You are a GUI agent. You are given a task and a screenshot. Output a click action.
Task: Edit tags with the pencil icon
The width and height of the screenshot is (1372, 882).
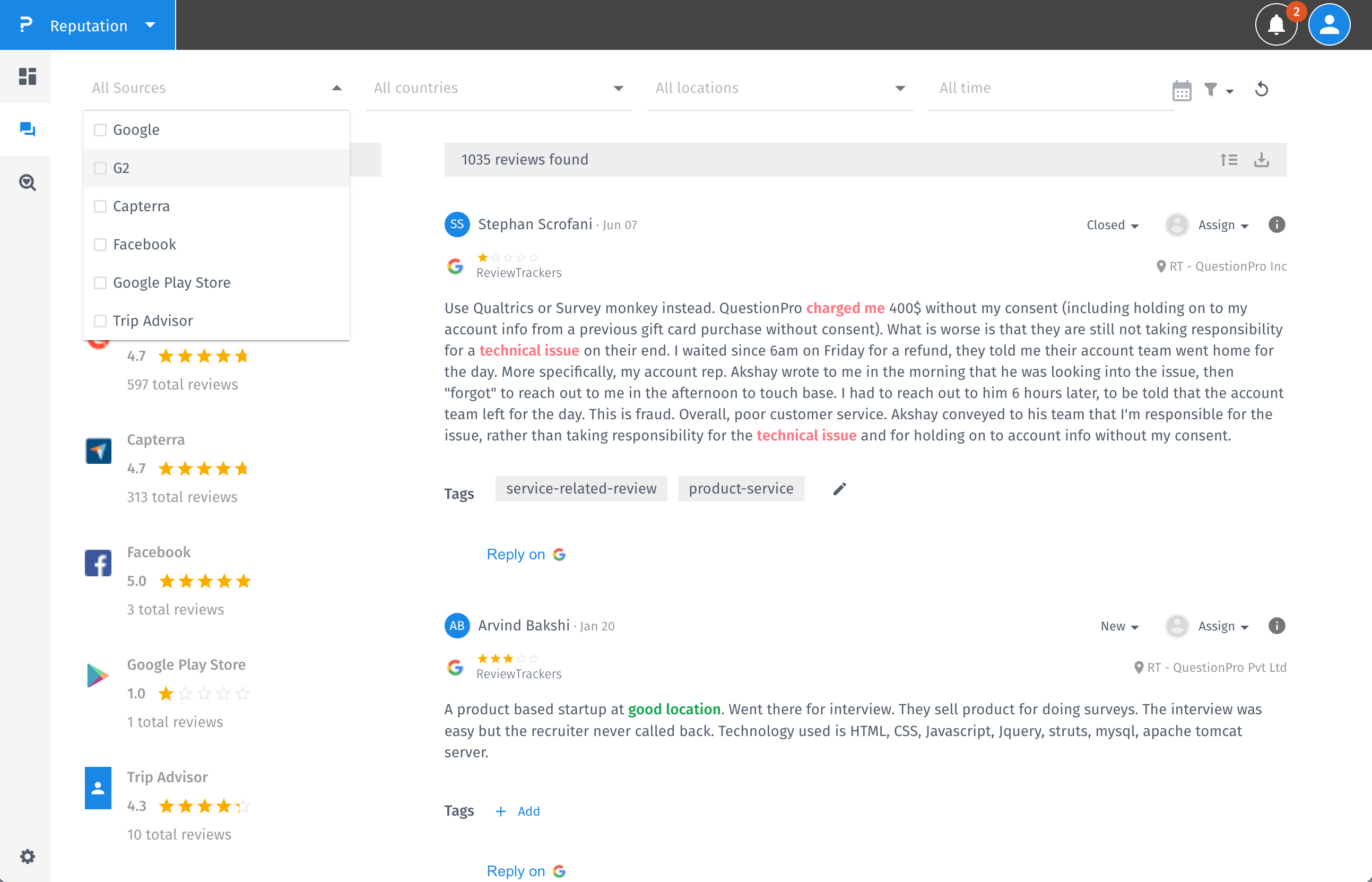click(839, 489)
